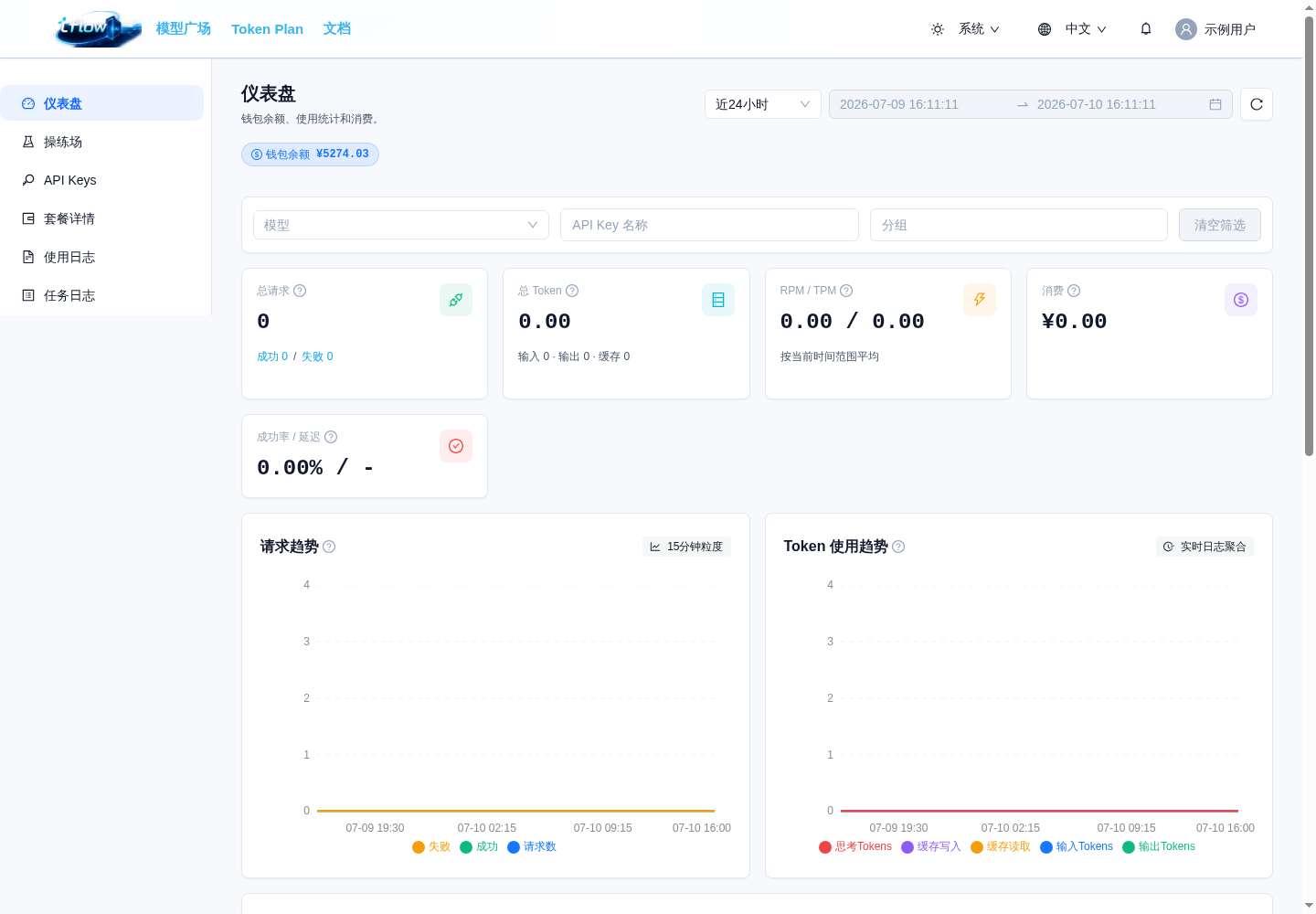Select 仪表盘 in sidebar
This screenshot has width=1316, height=914.
[101, 103]
